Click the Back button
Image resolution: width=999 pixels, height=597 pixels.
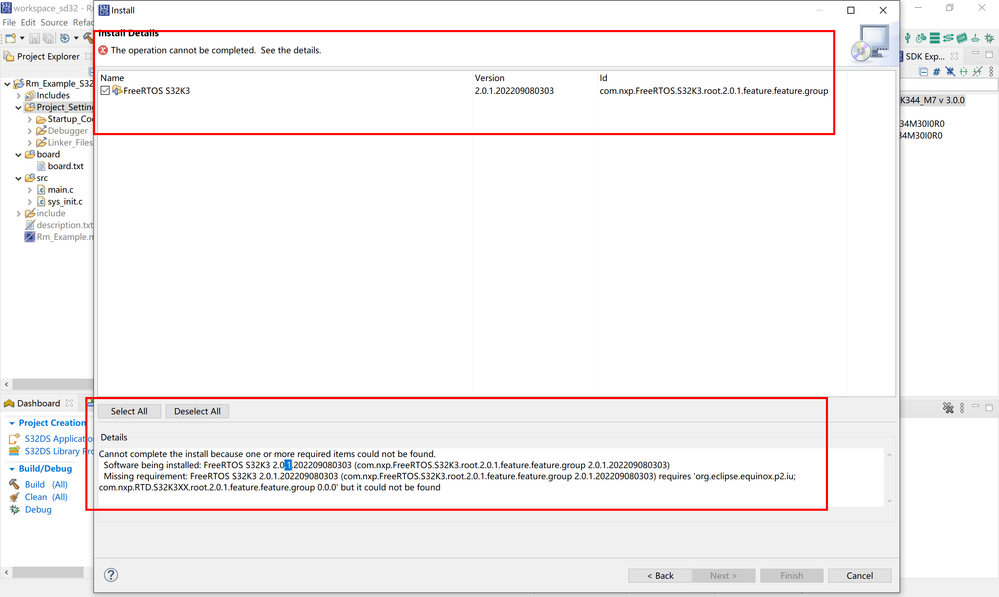click(660, 575)
